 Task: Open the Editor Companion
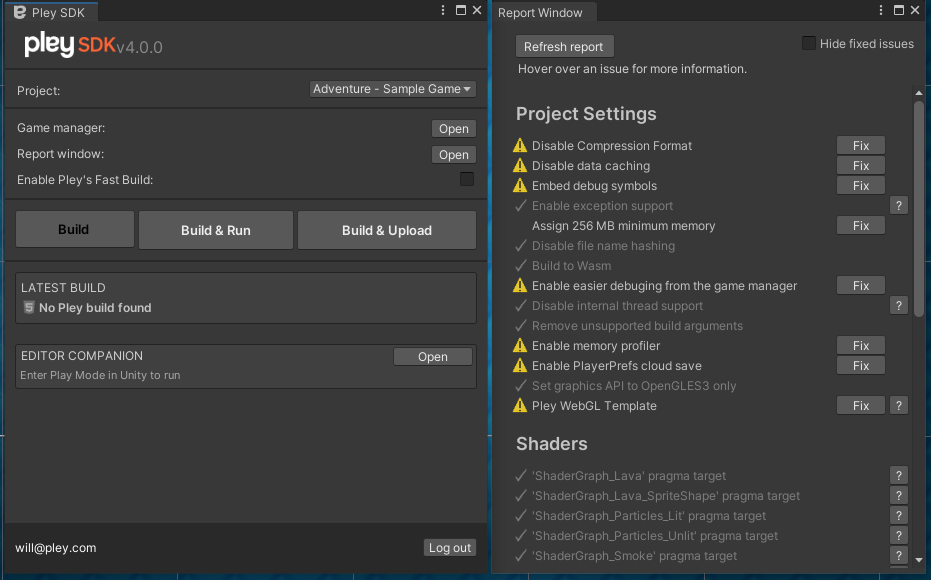pyautogui.click(x=433, y=357)
